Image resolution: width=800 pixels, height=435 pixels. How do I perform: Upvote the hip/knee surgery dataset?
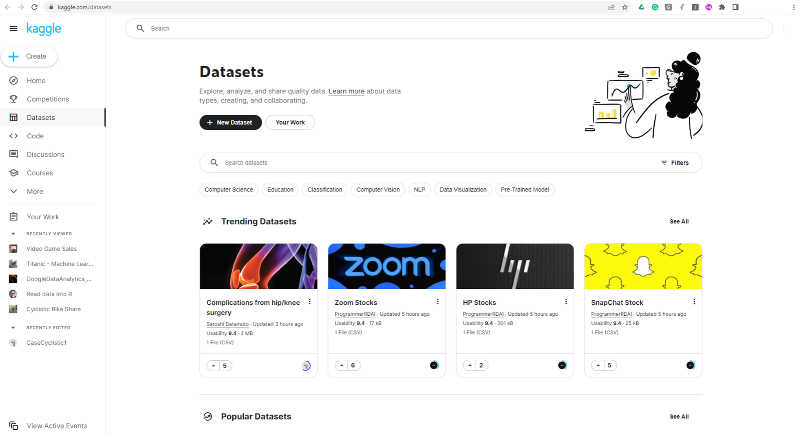213,366
